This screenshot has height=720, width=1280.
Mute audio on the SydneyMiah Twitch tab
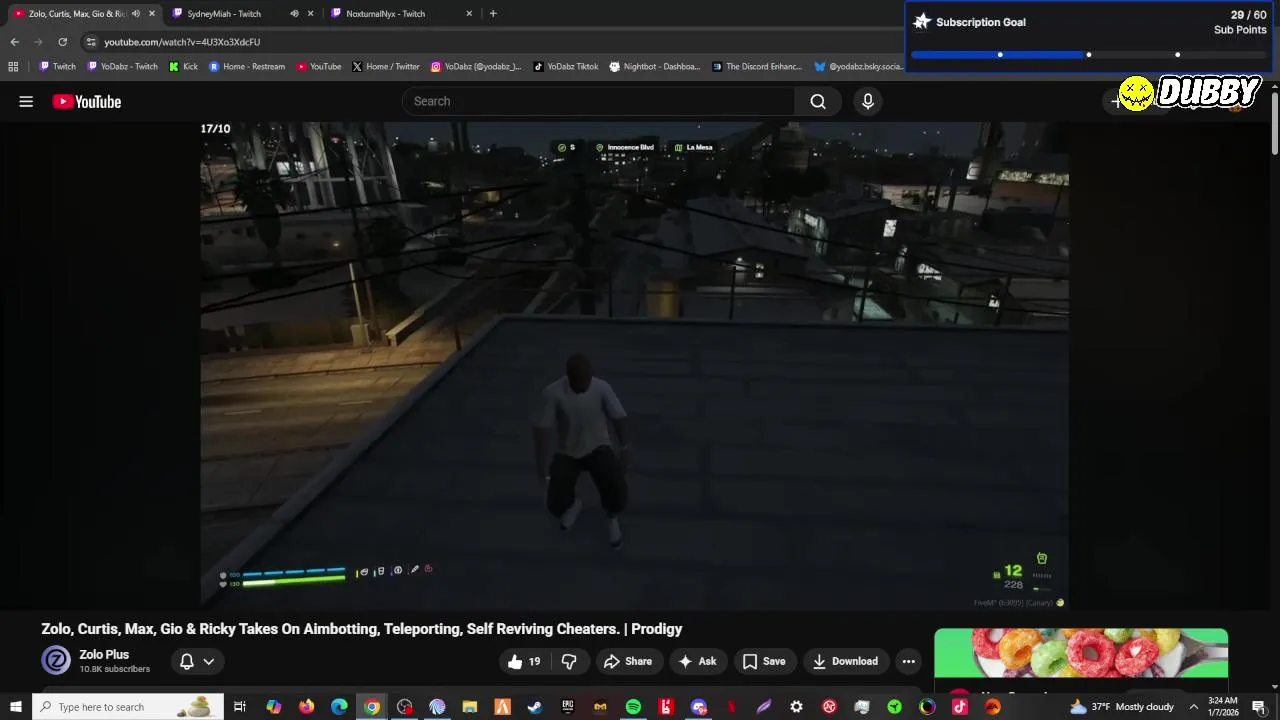point(294,14)
